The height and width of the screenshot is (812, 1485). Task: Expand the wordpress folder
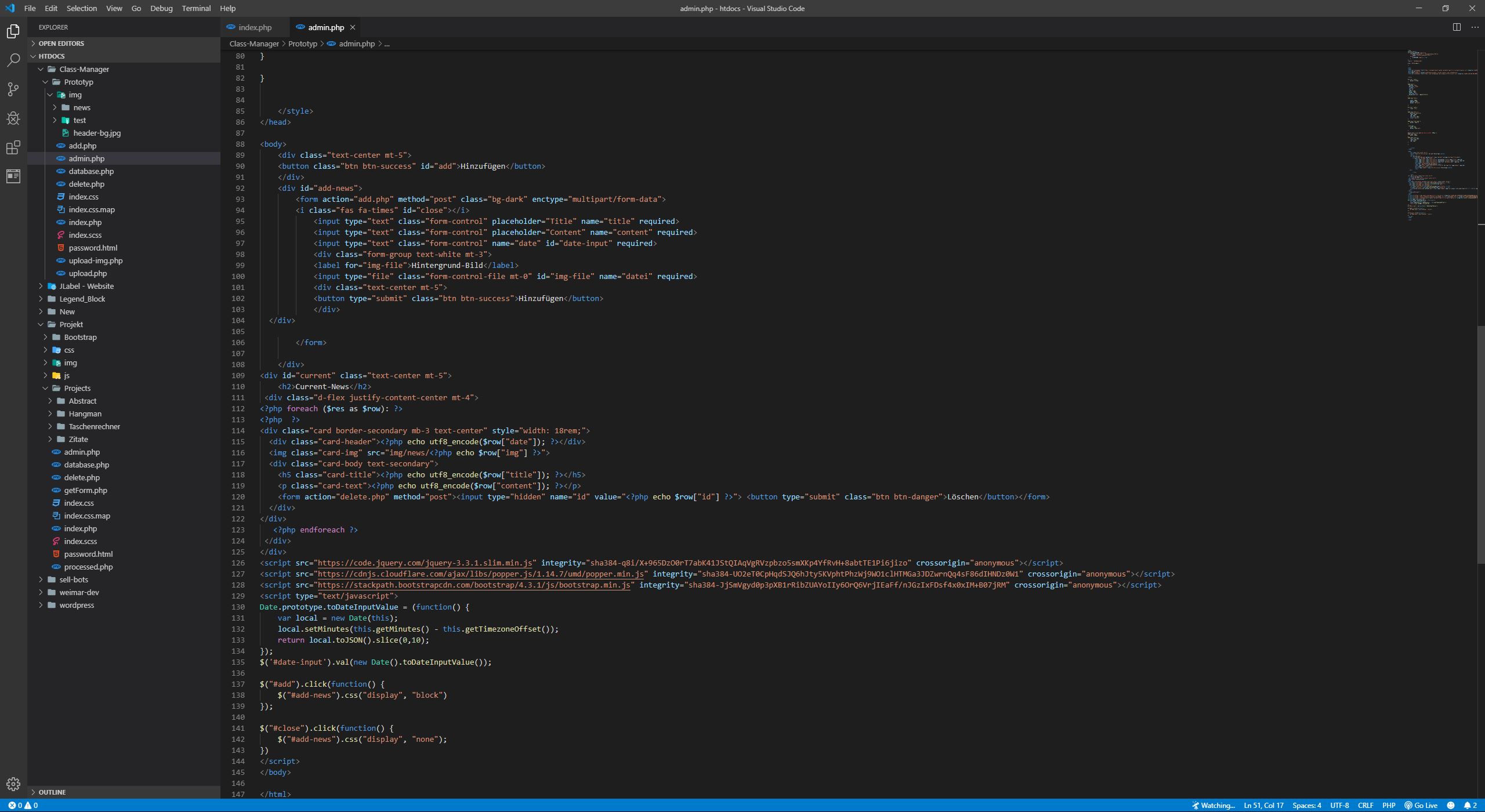coord(76,605)
